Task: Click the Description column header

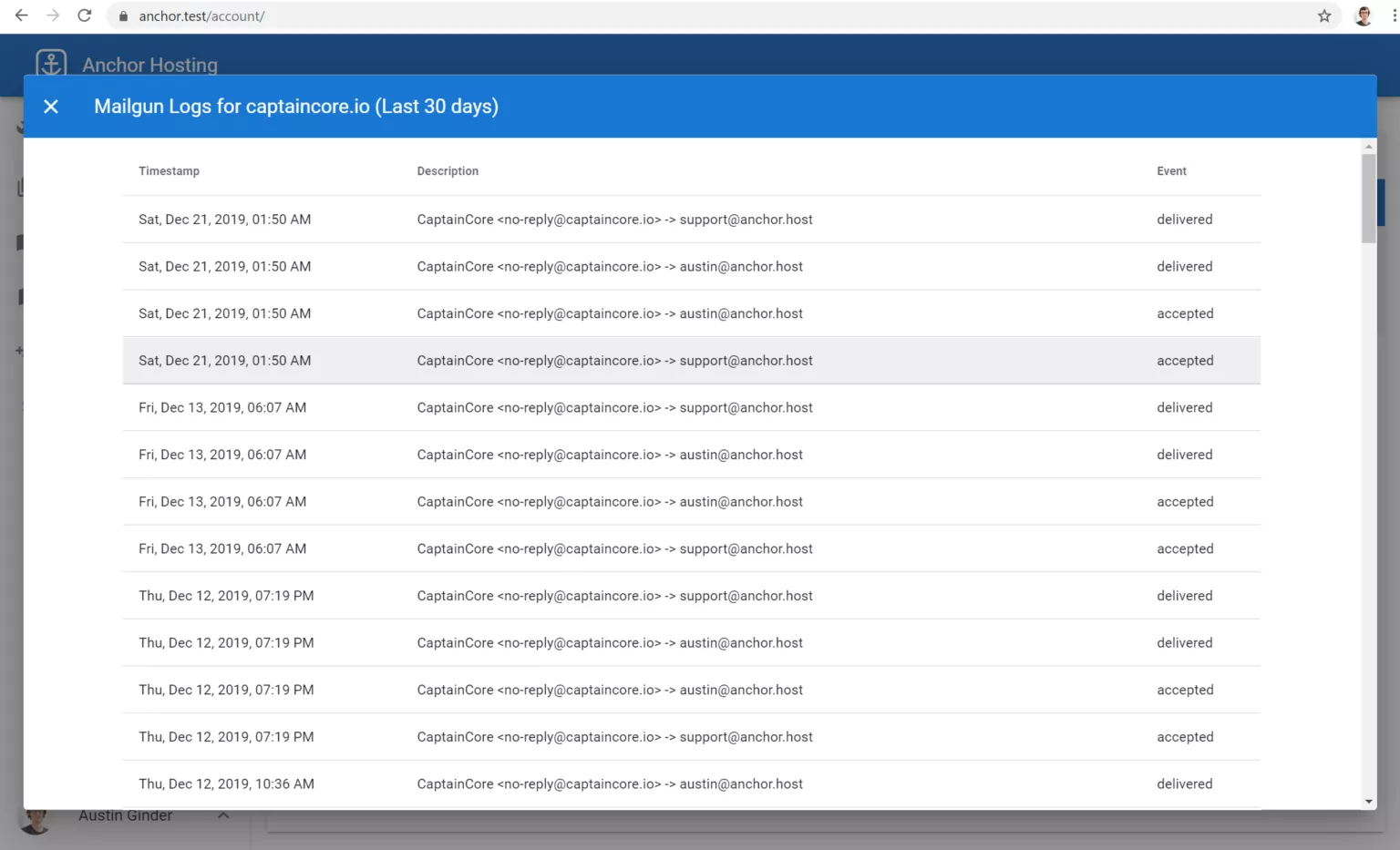Action: tap(448, 170)
